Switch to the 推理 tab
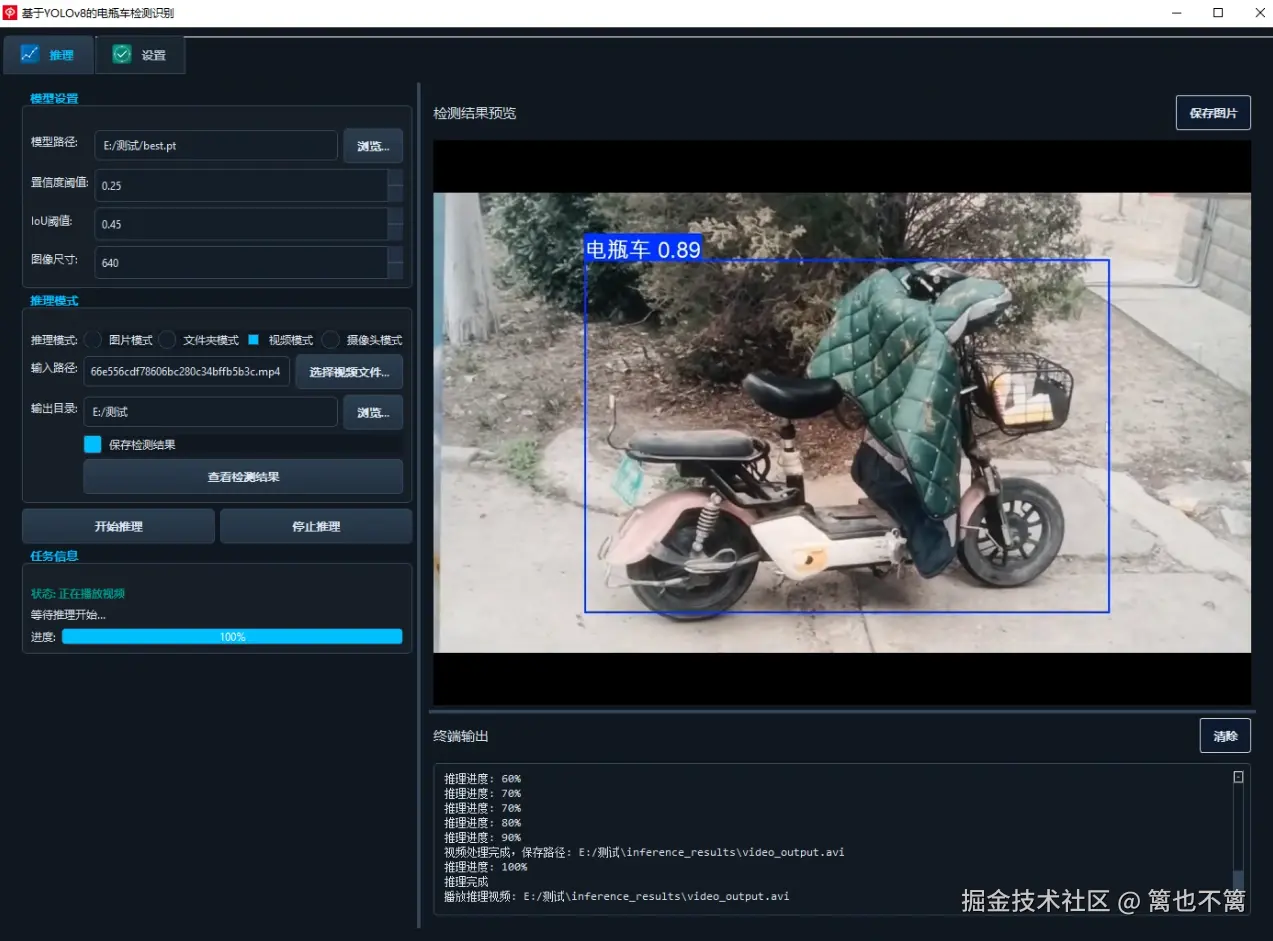 click(x=48, y=55)
